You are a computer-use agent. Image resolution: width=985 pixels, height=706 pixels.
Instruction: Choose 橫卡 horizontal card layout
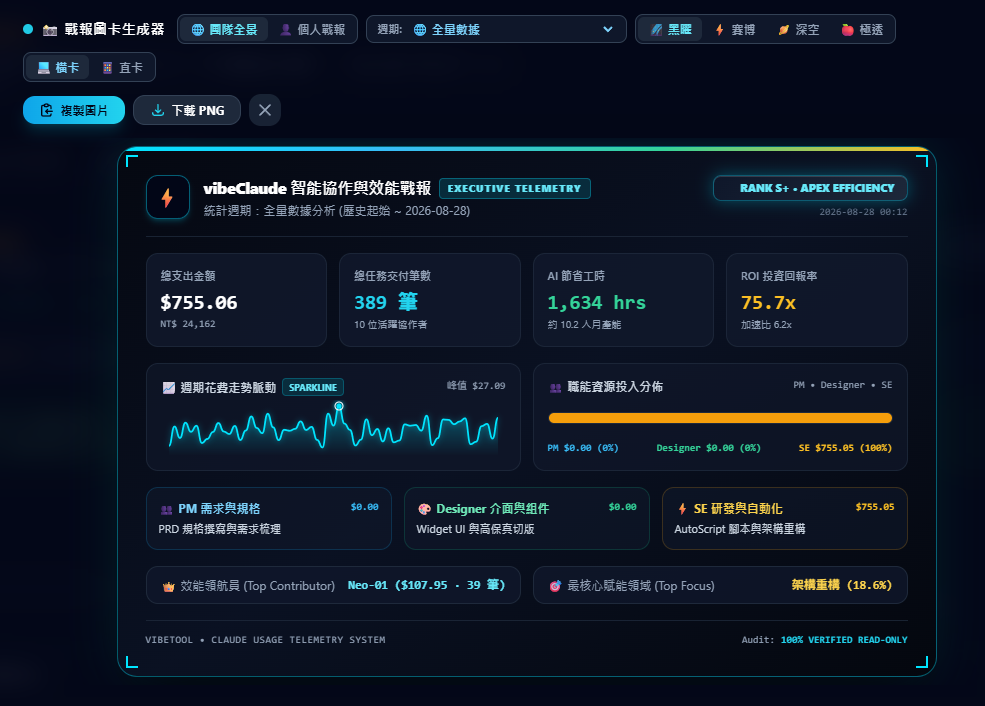pos(58,67)
